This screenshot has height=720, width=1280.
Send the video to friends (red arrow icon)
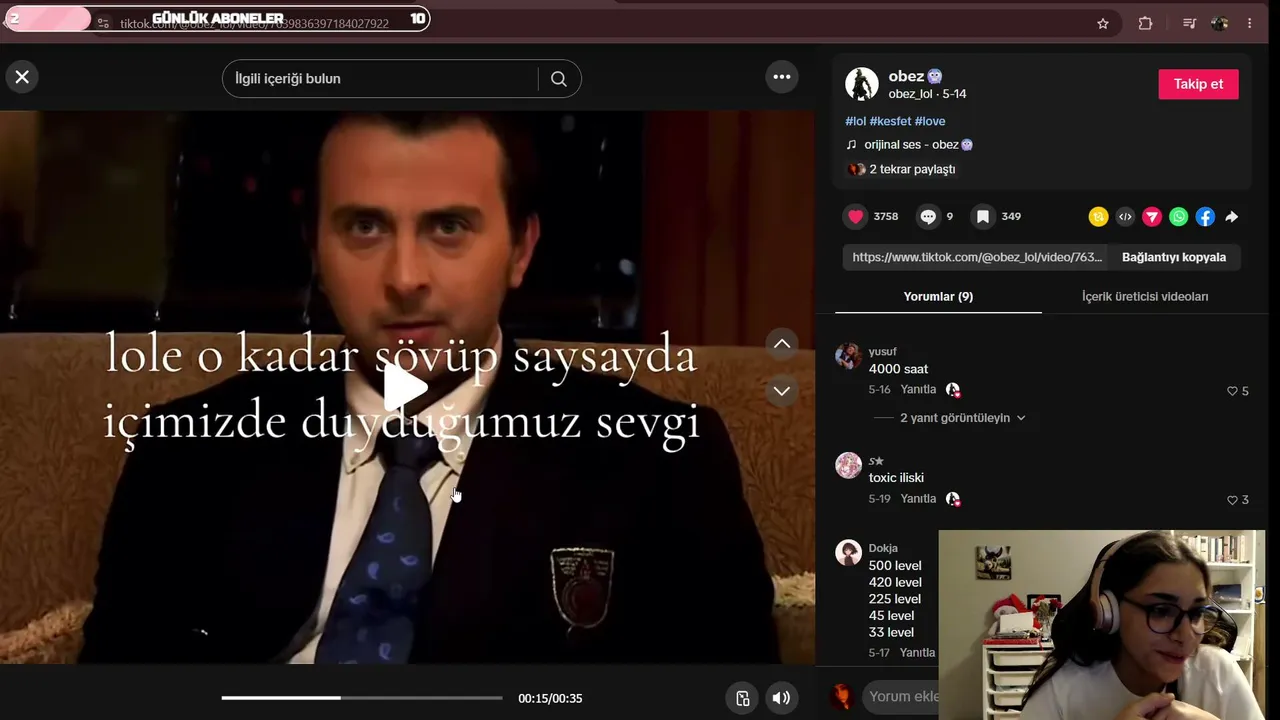point(1152,217)
